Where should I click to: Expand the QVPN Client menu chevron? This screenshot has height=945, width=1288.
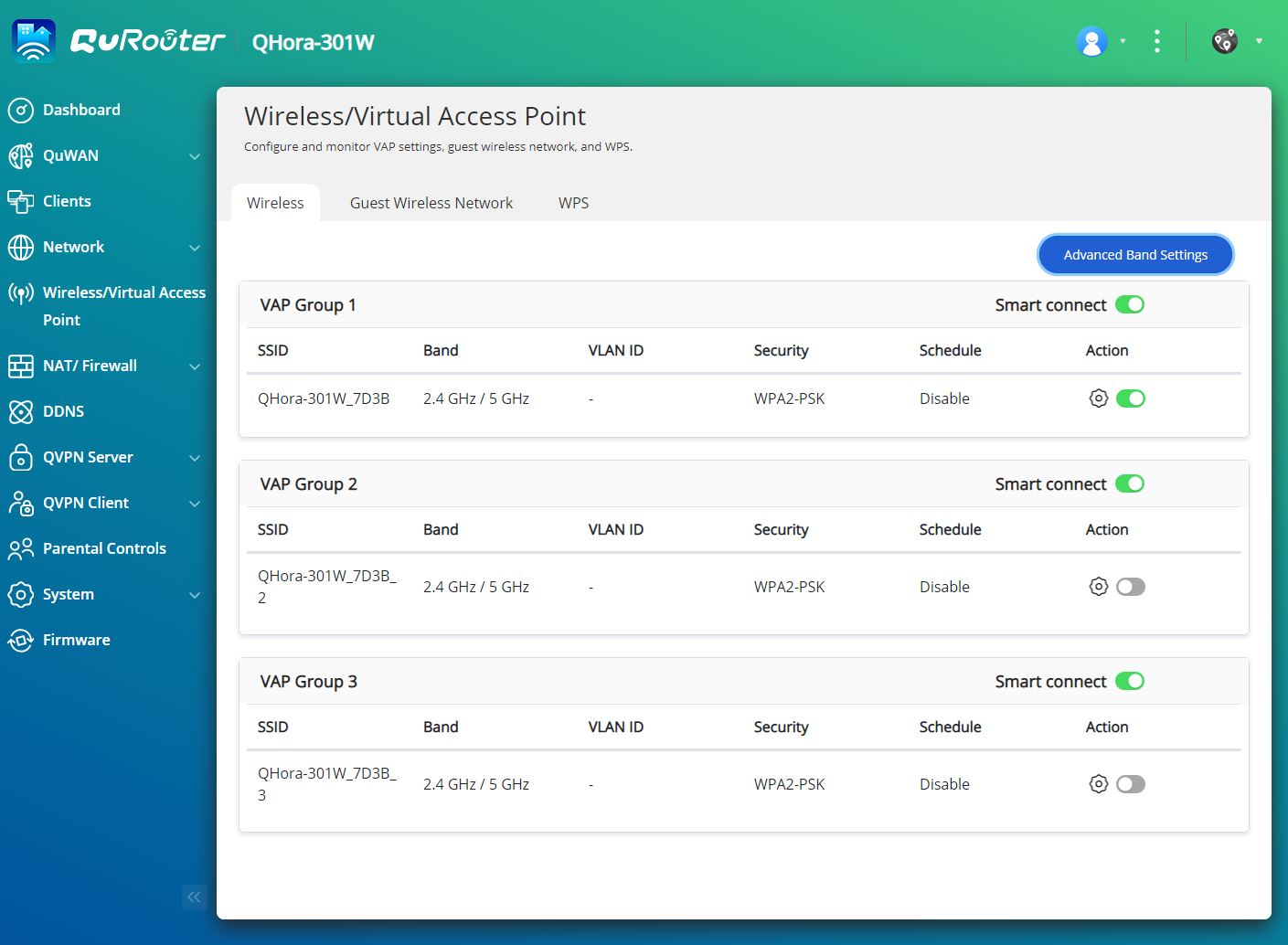pyautogui.click(x=195, y=504)
